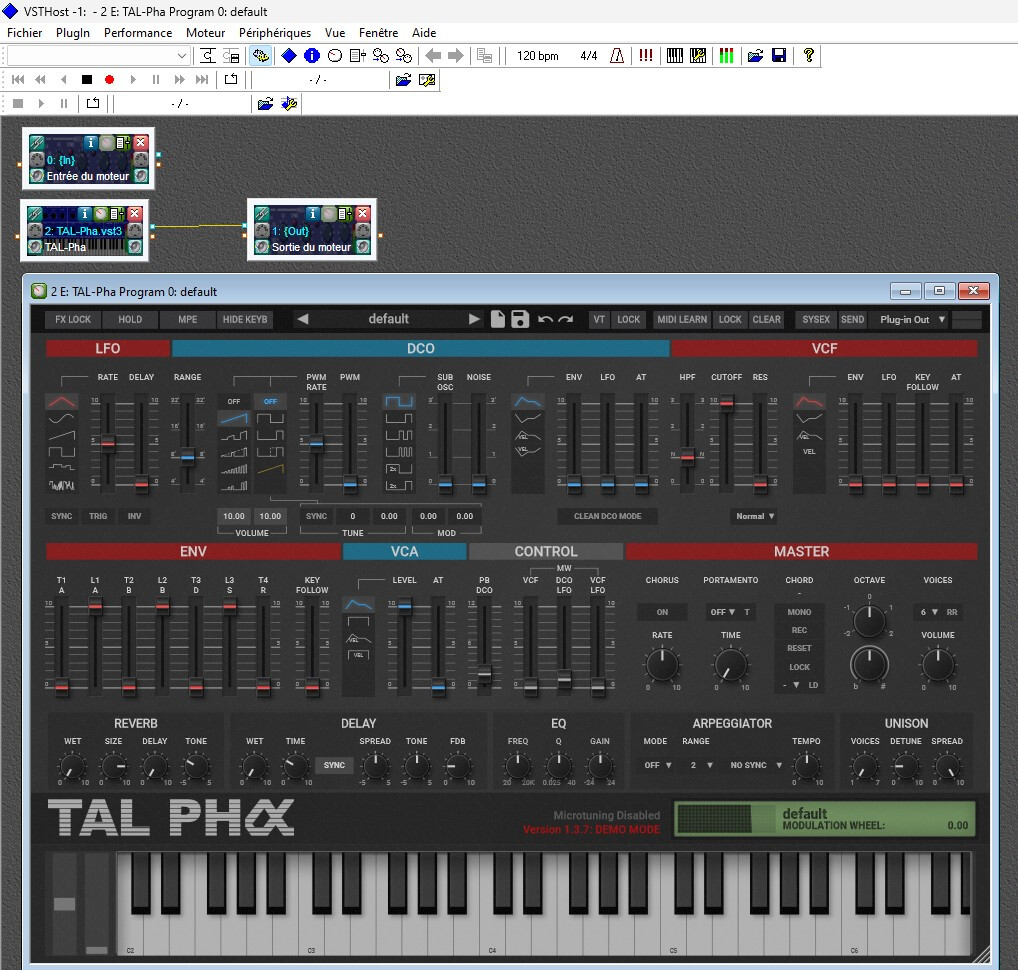Click the yellow question mark help icon
The image size is (1018, 970).
[x=808, y=56]
